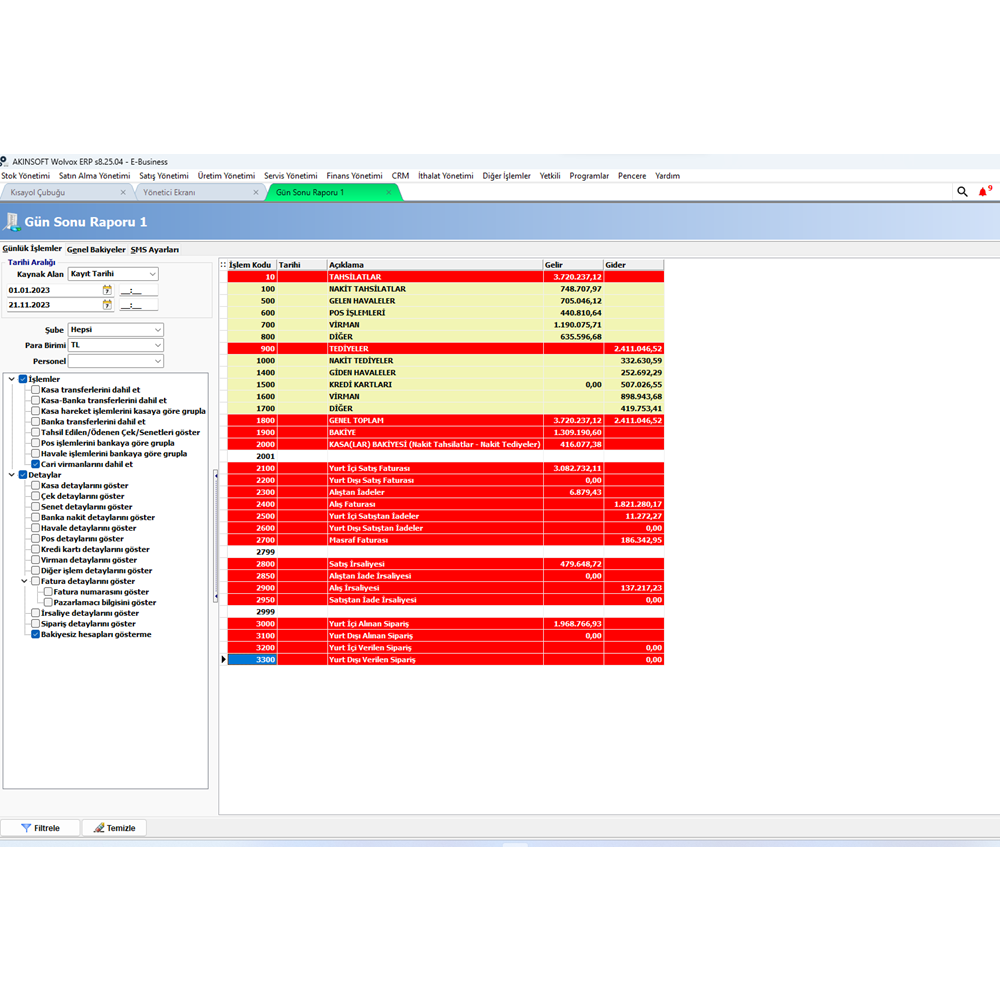Image resolution: width=1000 pixels, height=1000 pixels.
Task: Close the Kısayol Çubuğu tab
Action: (123, 192)
